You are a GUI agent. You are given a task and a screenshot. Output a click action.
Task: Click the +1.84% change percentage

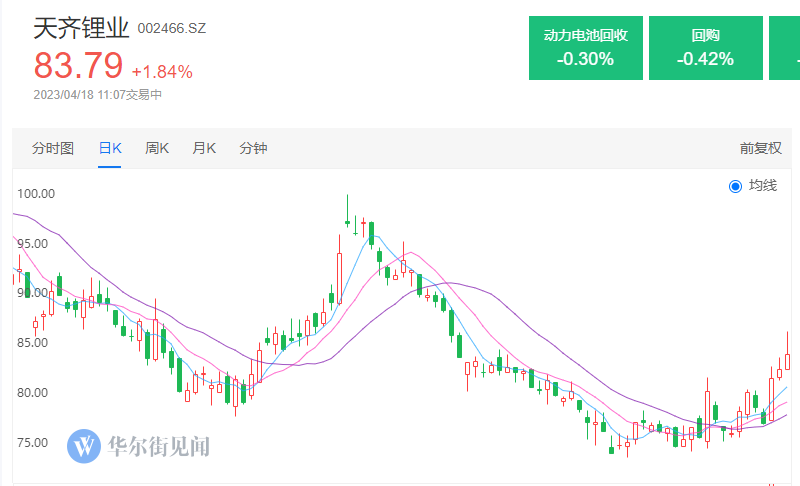(162, 72)
